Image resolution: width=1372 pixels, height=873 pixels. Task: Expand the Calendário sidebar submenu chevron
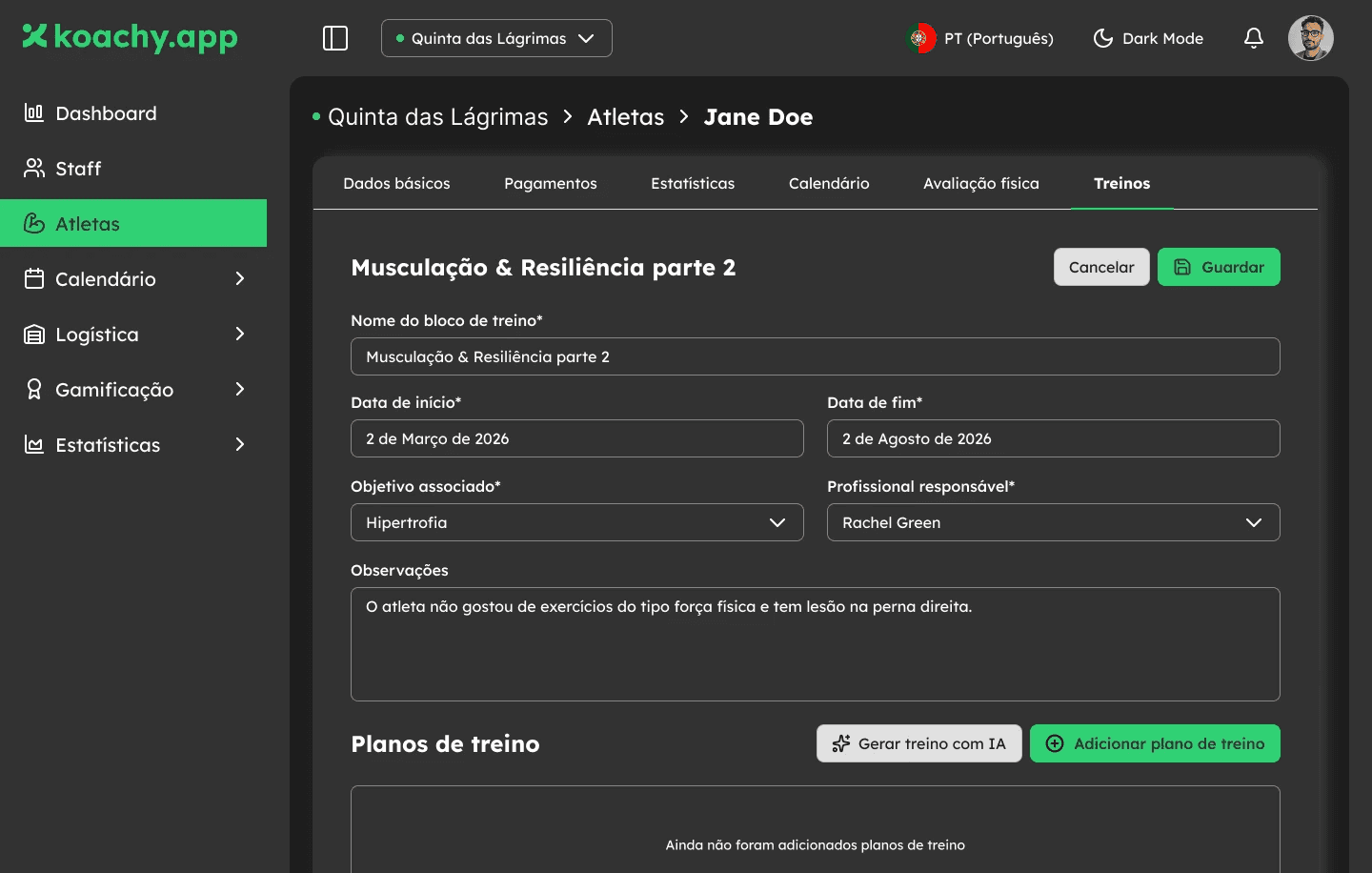pyautogui.click(x=240, y=279)
